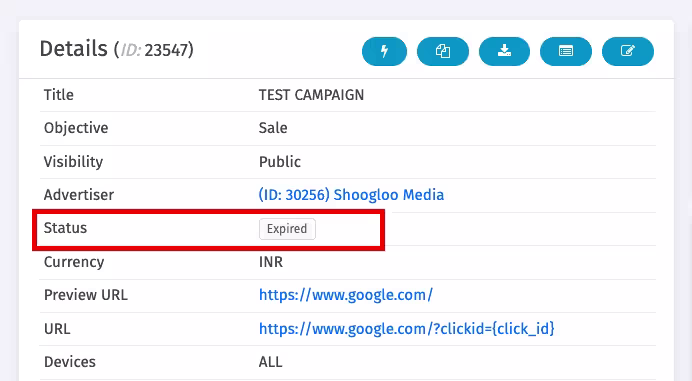The image size is (692, 381).
Task: Click the Preview URL row label
Action: tap(86, 294)
